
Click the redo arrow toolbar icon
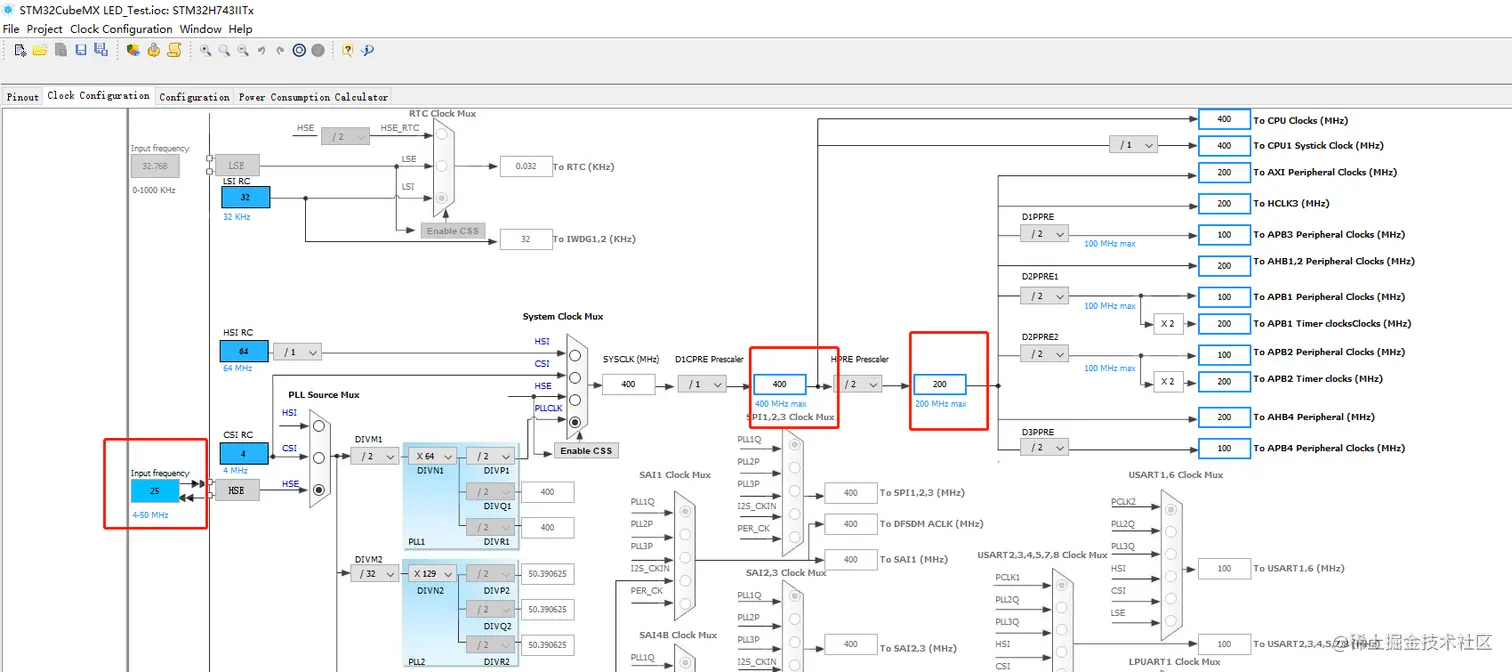(x=280, y=50)
